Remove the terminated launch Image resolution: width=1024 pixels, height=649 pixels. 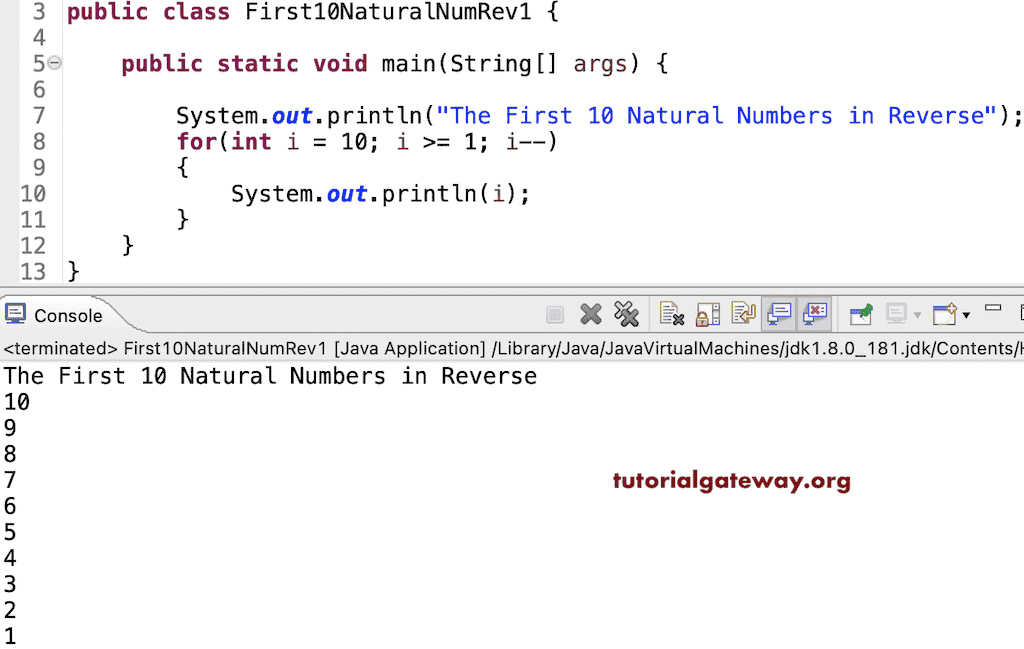tap(591, 313)
